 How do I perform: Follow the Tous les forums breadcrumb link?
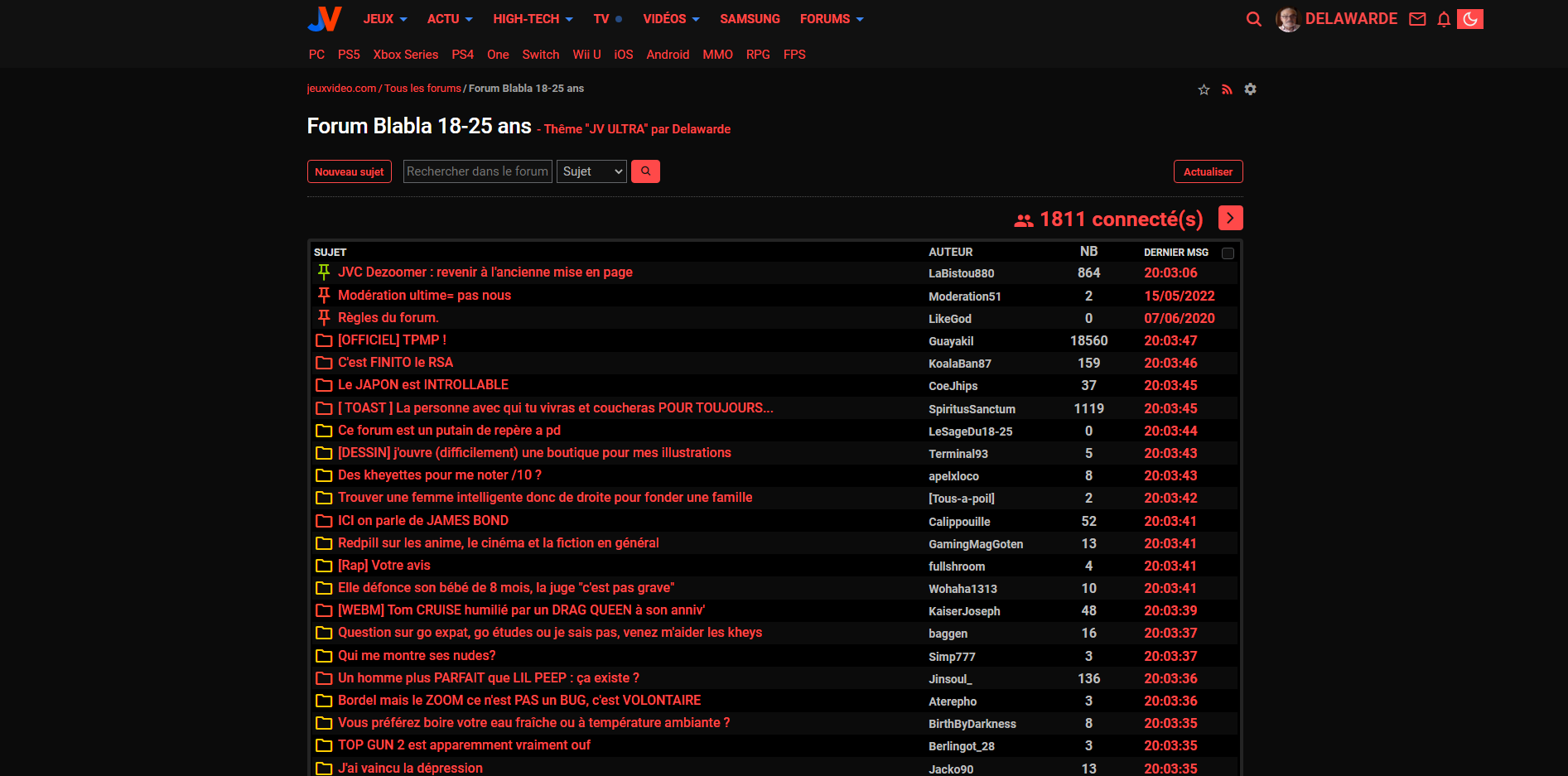(x=422, y=89)
